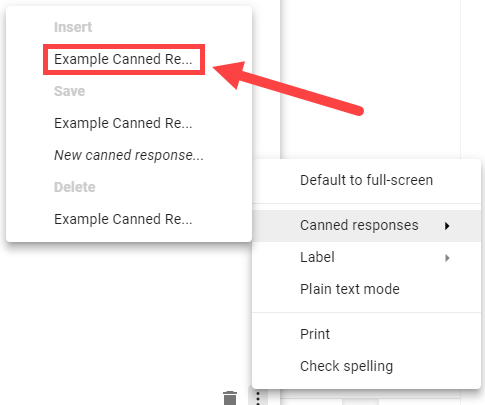Save over the Example Canned Response entry
Viewport: 485px width, 405px height.
click(123, 123)
